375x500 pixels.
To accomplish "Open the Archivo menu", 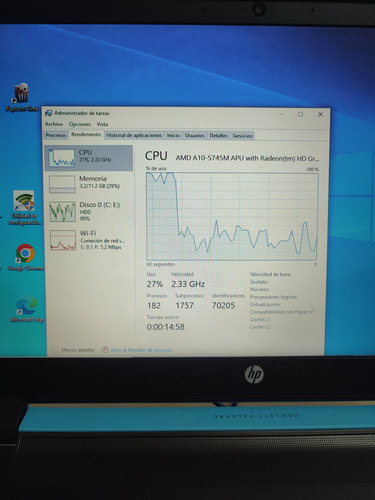I will point(54,124).
